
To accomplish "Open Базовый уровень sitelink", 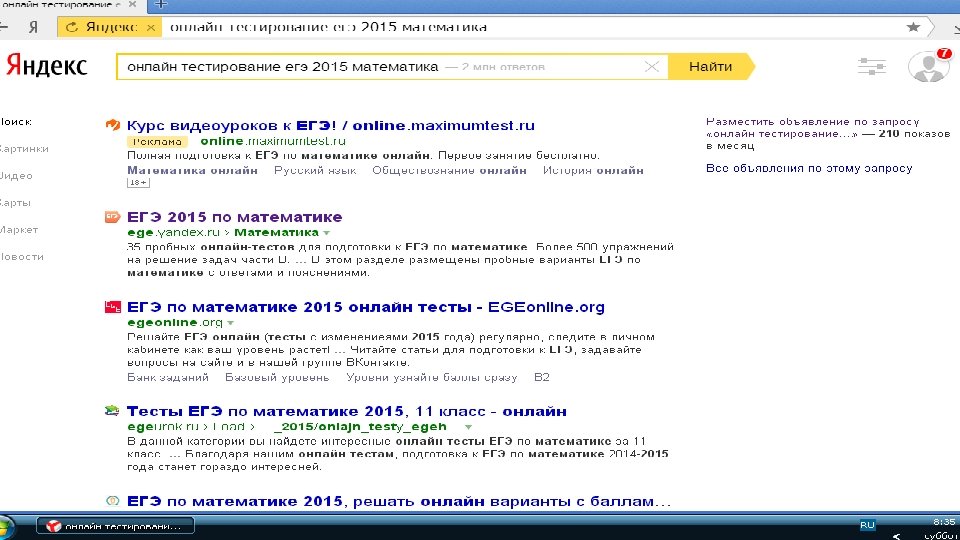I will [x=277, y=377].
